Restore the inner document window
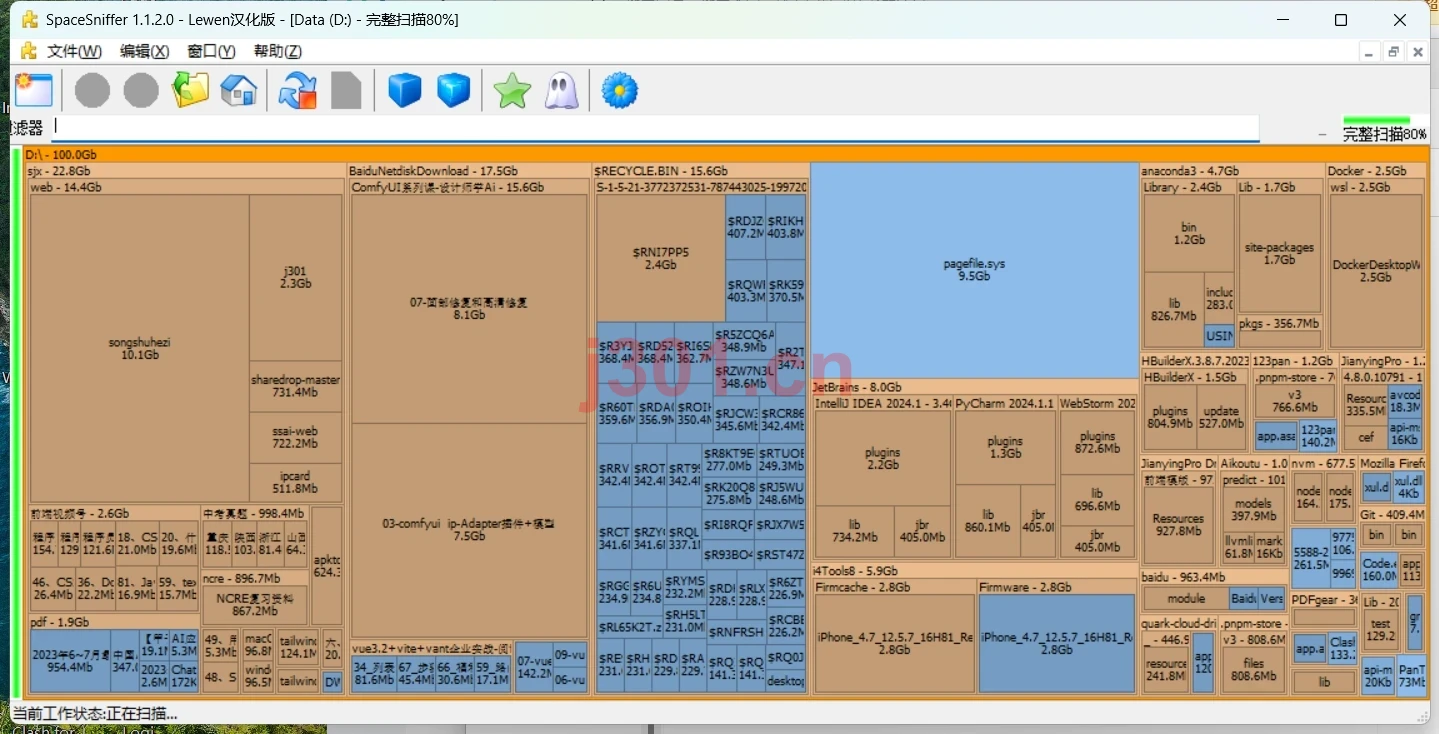1439x734 pixels. pos(1392,52)
